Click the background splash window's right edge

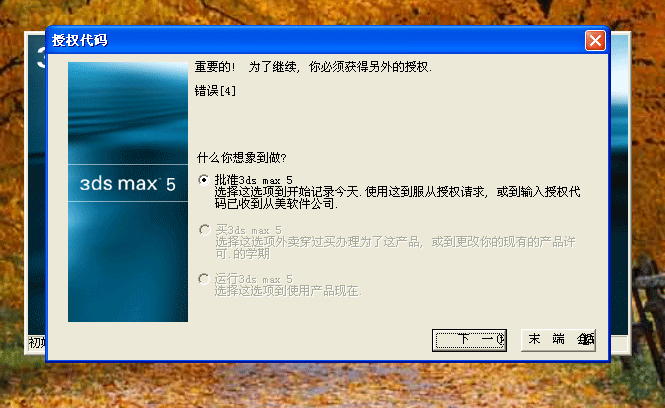pos(620,191)
